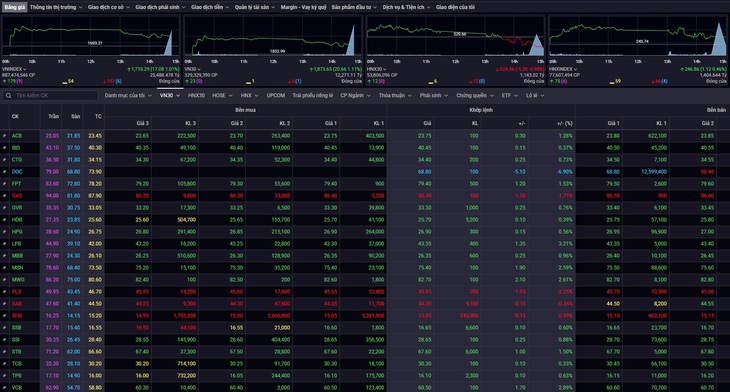This screenshot has height=392, width=730.
Task: Open the FPT stock ticker
Action: [17, 184]
